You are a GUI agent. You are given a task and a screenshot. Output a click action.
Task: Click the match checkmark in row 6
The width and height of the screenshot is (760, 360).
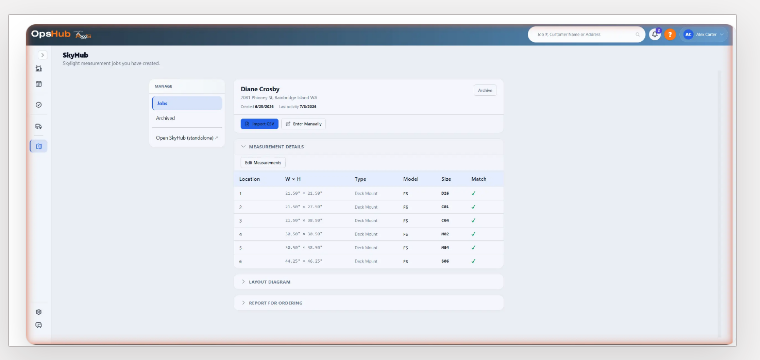coord(474,261)
